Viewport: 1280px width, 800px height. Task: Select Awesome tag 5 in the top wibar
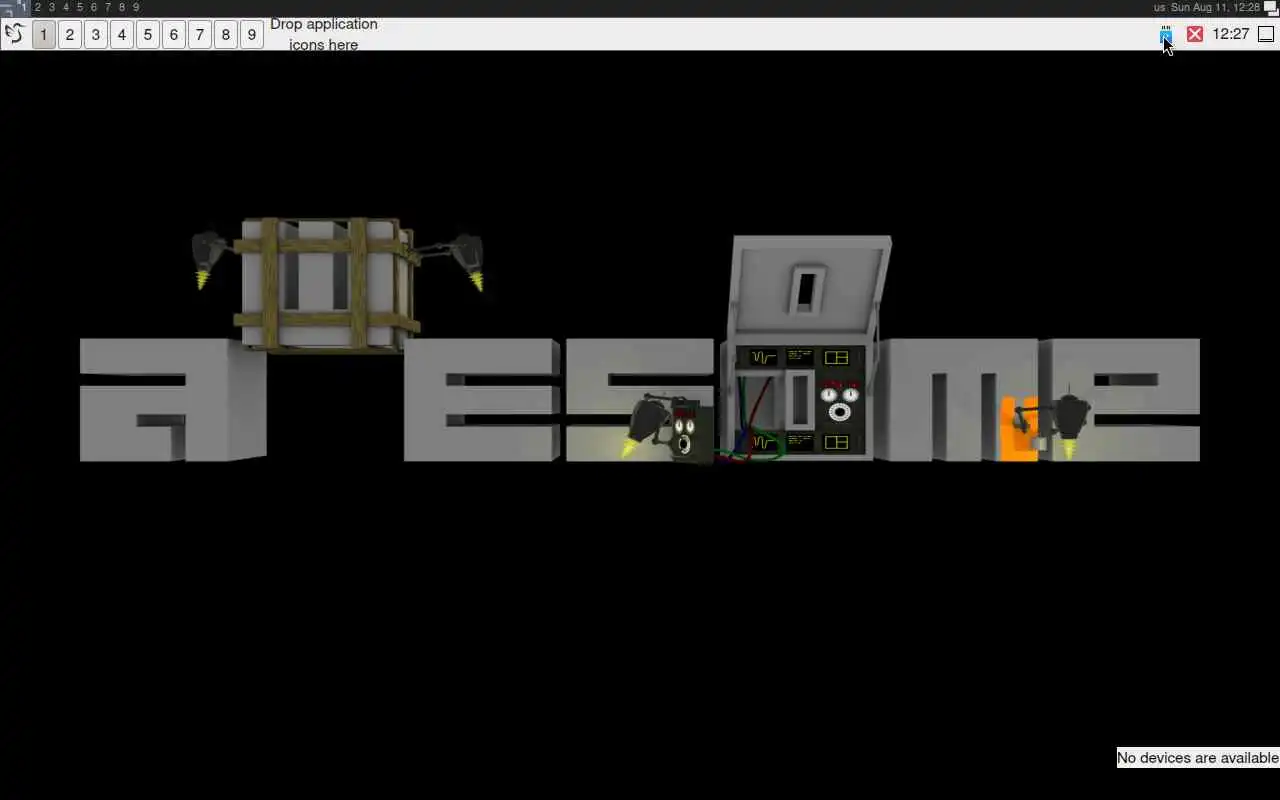point(80,7)
